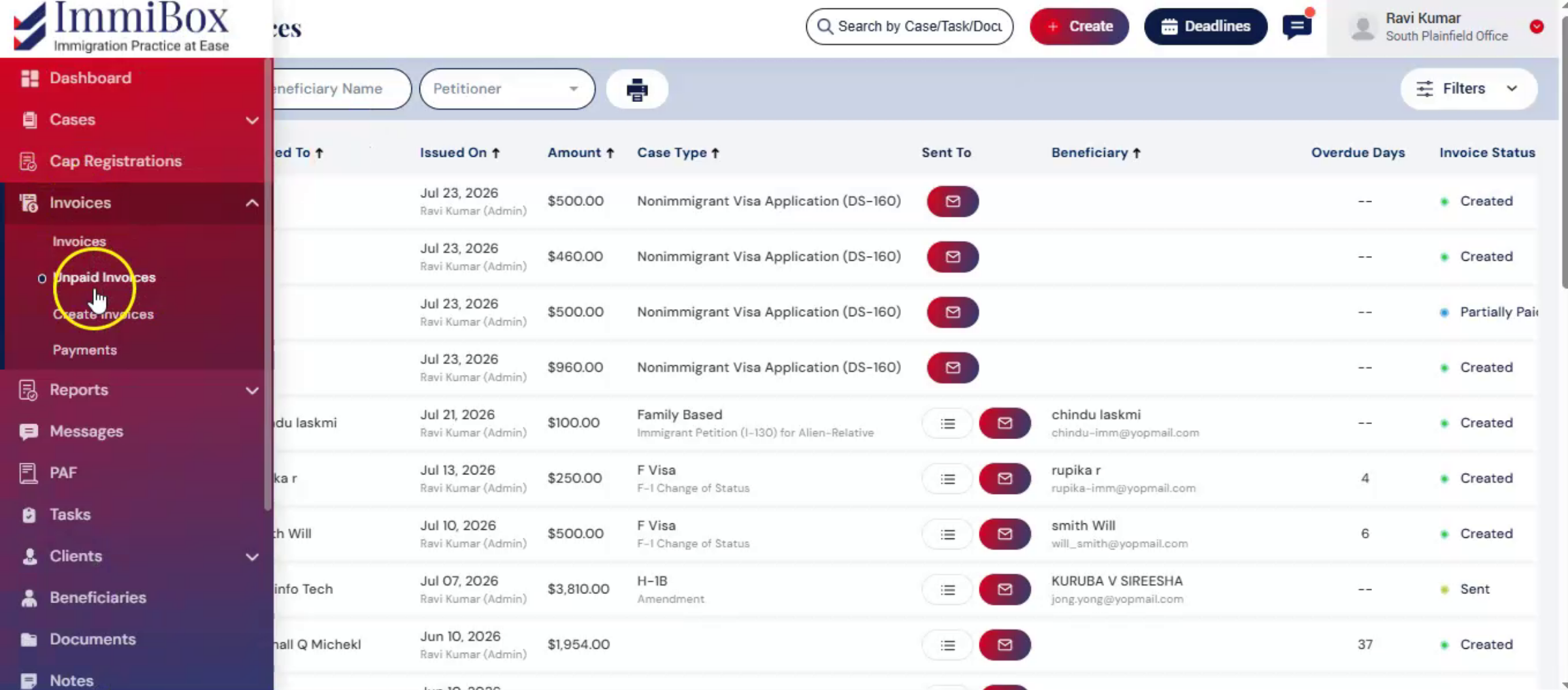Send email for the $3,810.00 invoice
The width and height of the screenshot is (1568, 690).
click(1005, 590)
